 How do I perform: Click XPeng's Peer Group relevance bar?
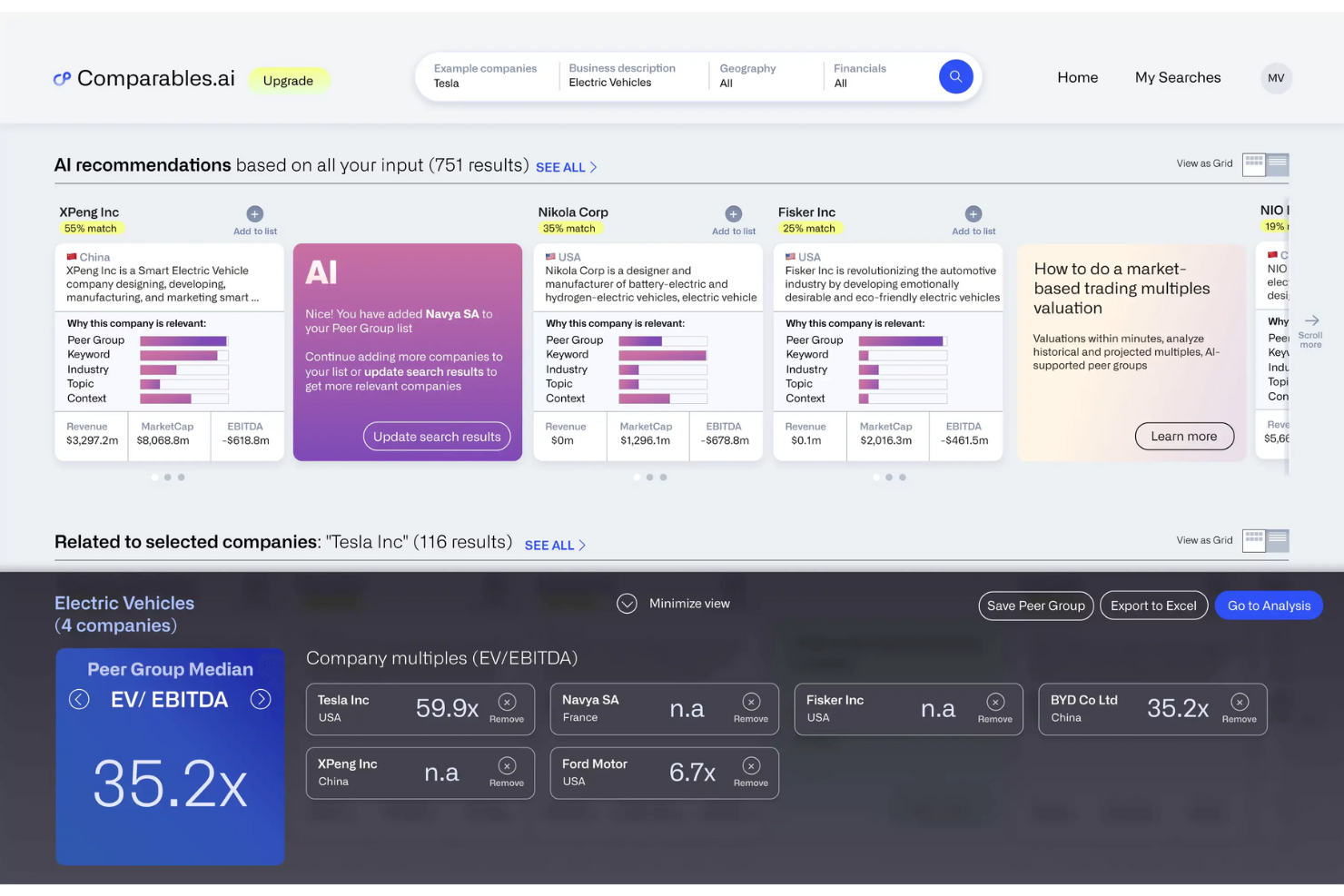[x=183, y=340]
